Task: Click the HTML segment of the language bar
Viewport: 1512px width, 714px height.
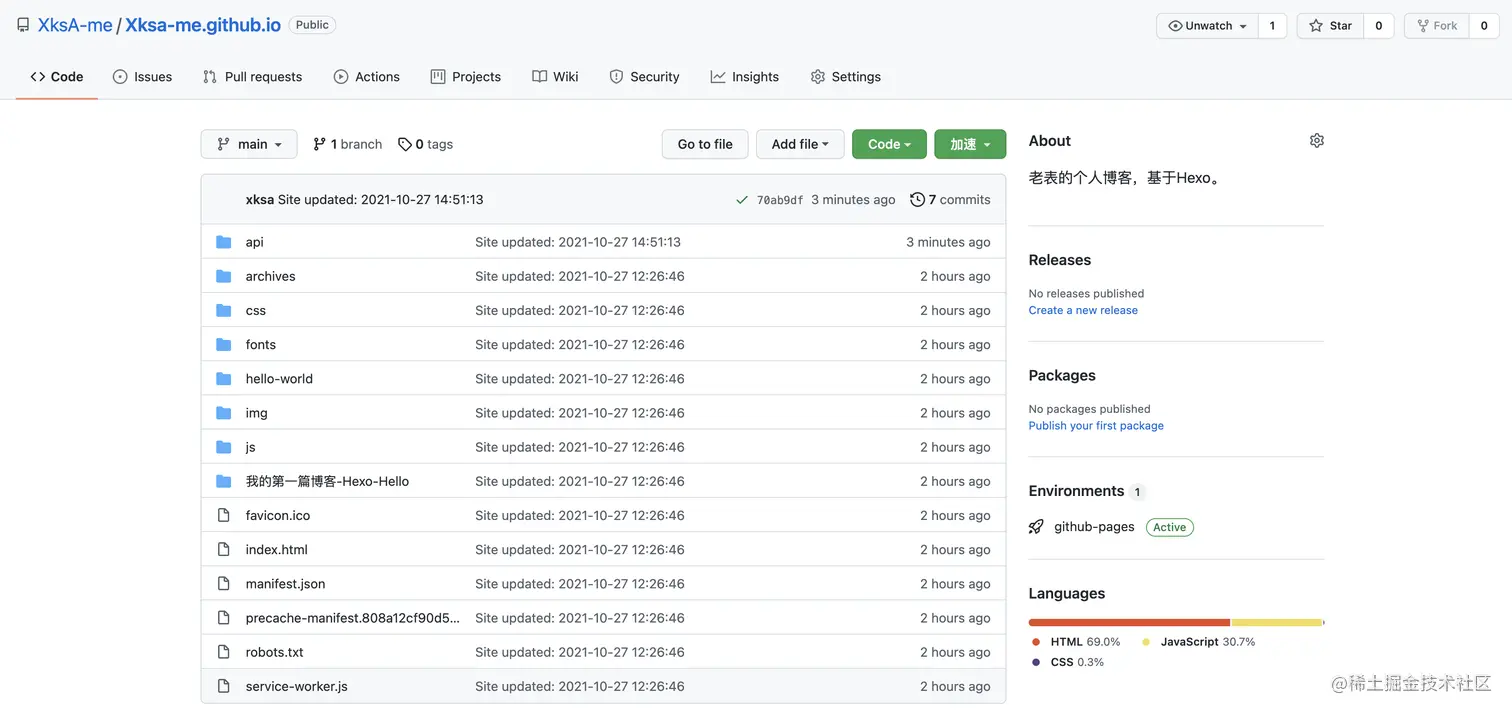Action: pyautogui.click(x=1129, y=622)
